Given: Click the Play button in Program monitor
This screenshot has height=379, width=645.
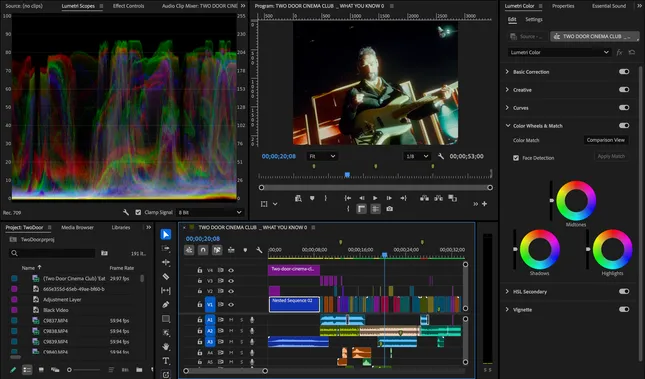Looking at the screenshot, I should click(x=375, y=198).
